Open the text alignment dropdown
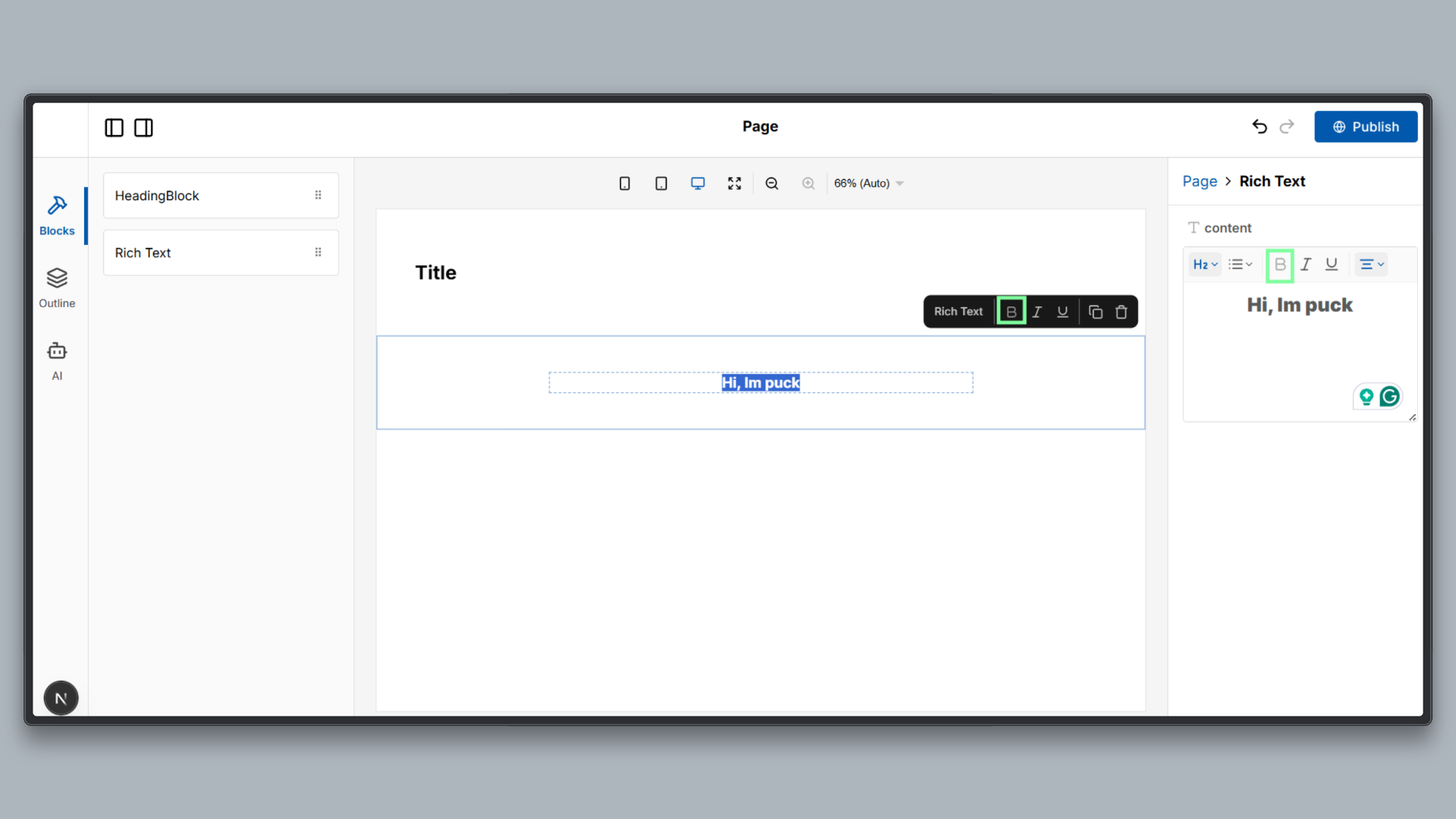Image resolution: width=1456 pixels, height=819 pixels. point(1371,264)
